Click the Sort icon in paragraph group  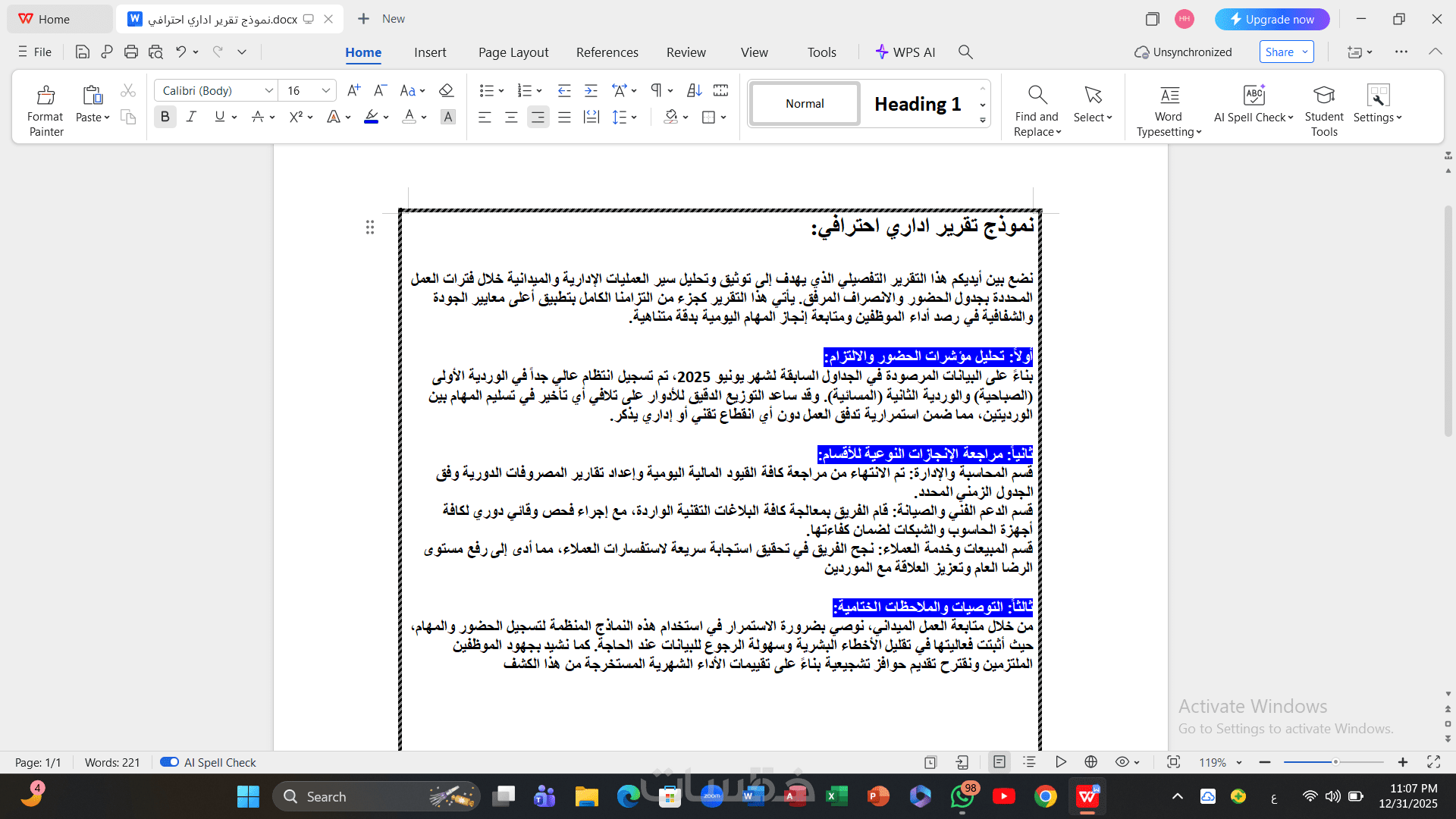click(x=694, y=91)
